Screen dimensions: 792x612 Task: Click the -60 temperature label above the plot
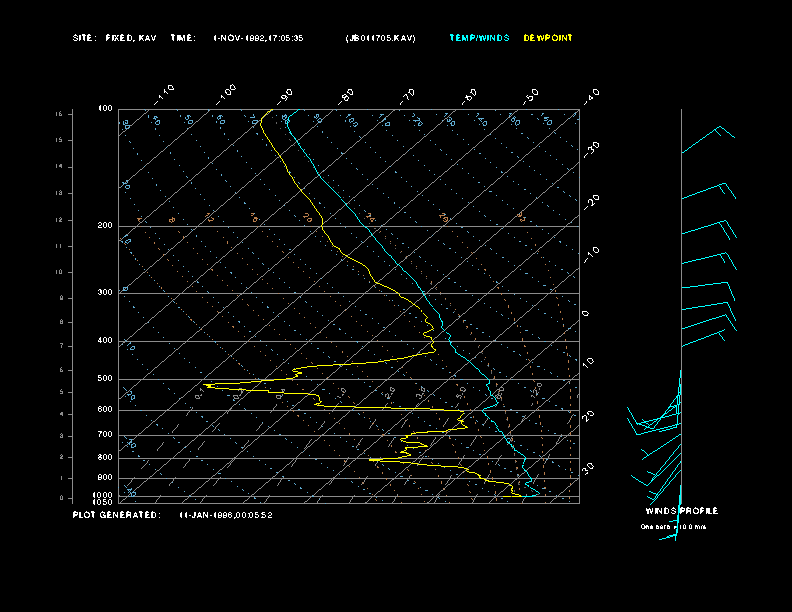[x=469, y=96]
